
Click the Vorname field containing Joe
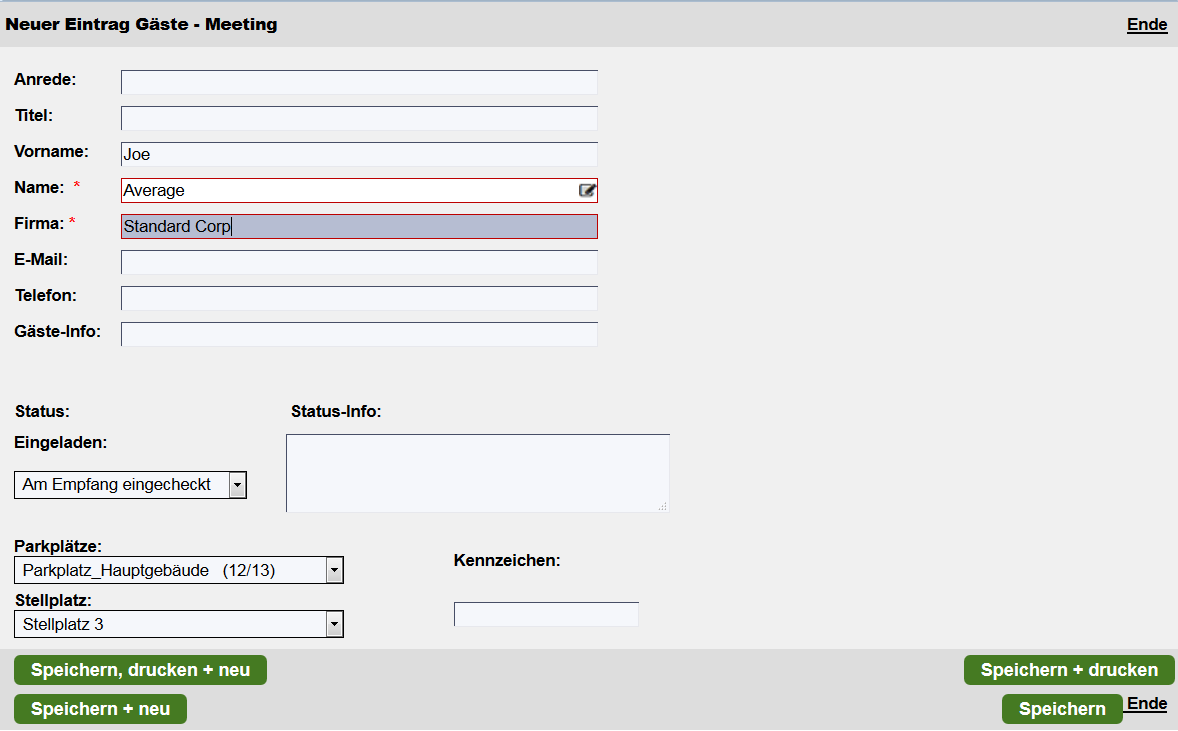point(359,154)
